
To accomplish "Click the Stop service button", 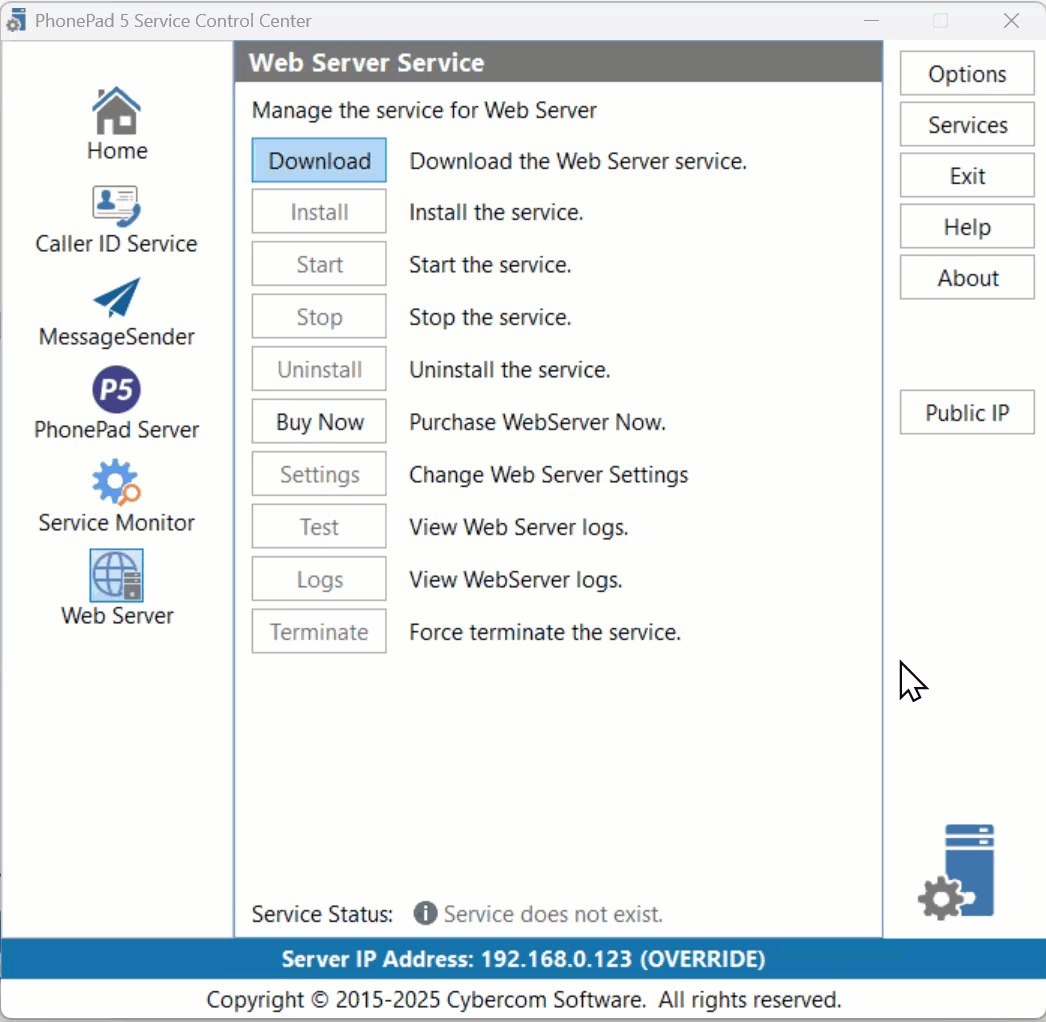I will coord(319,316).
